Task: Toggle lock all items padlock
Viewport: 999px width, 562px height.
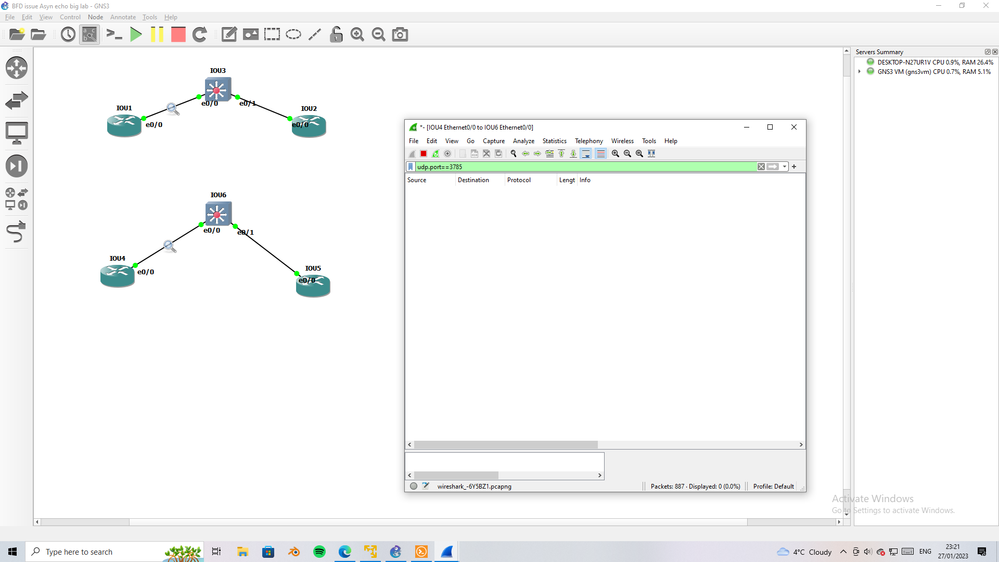Action: coord(336,34)
